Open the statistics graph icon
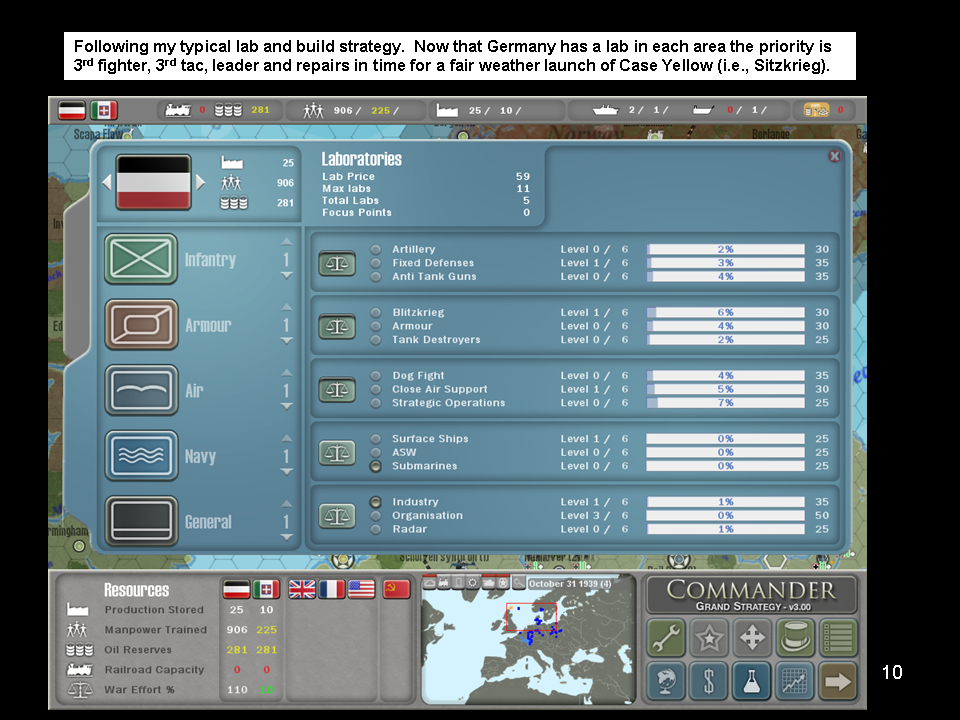The width and height of the screenshot is (960, 720). pyautogui.click(x=795, y=681)
